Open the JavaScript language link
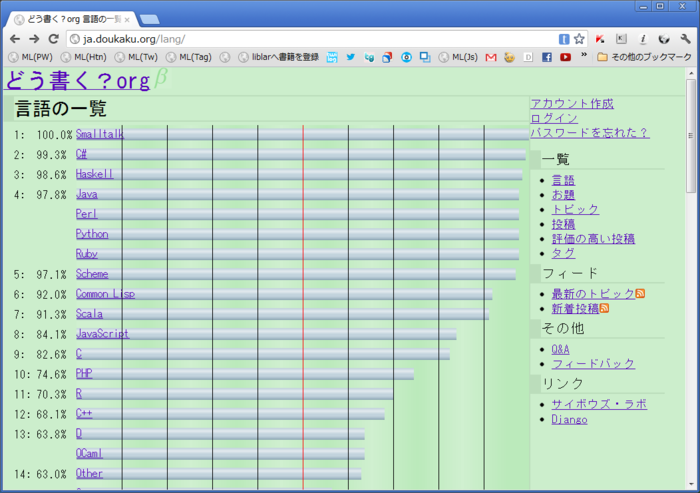This screenshot has width=700, height=493. [103, 334]
